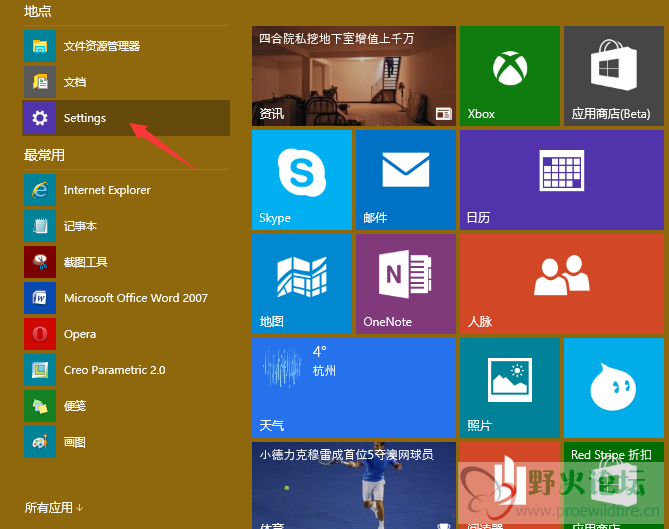Screen dimensions: 669x529
Task: Open the OneNote tile
Action: 406,284
